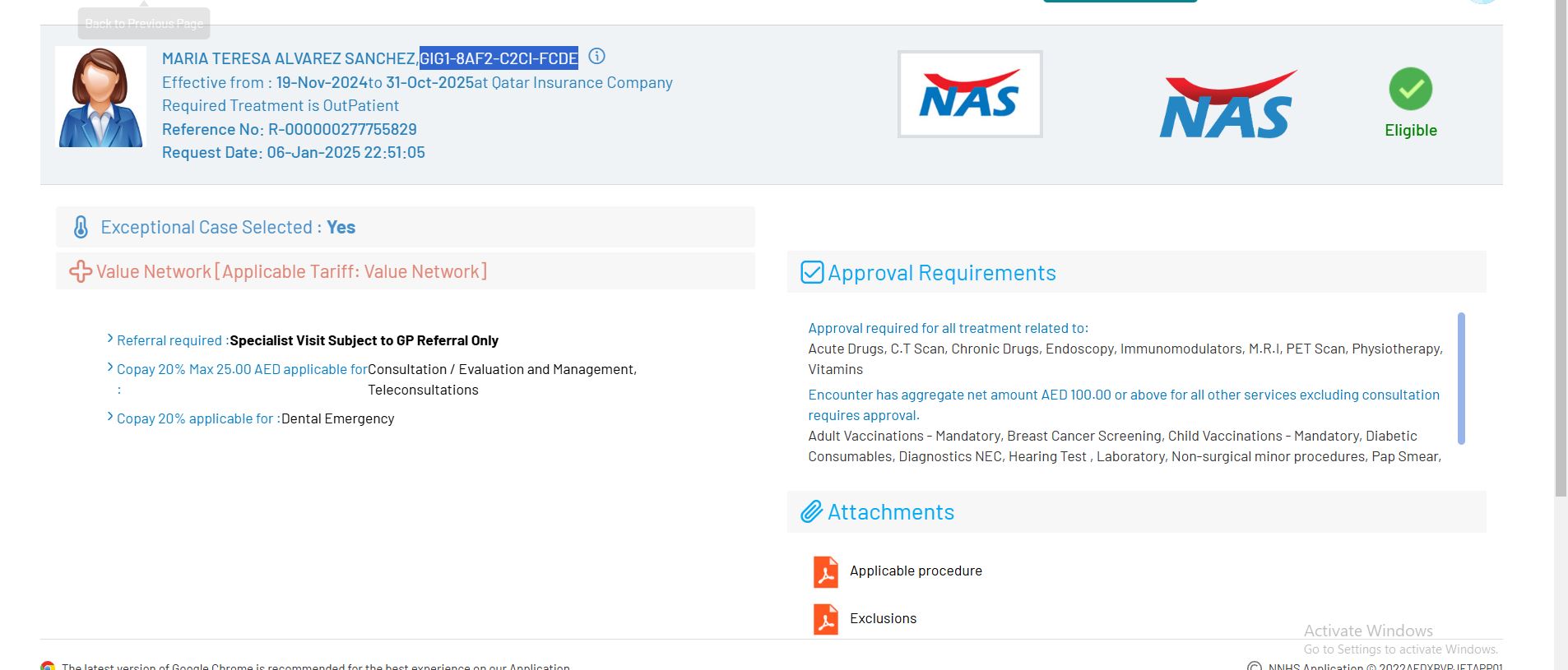Viewport: 1568px width, 670px height.
Task: Click the green Eligible checkmark icon
Action: pyautogui.click(x=1411, y=89)
